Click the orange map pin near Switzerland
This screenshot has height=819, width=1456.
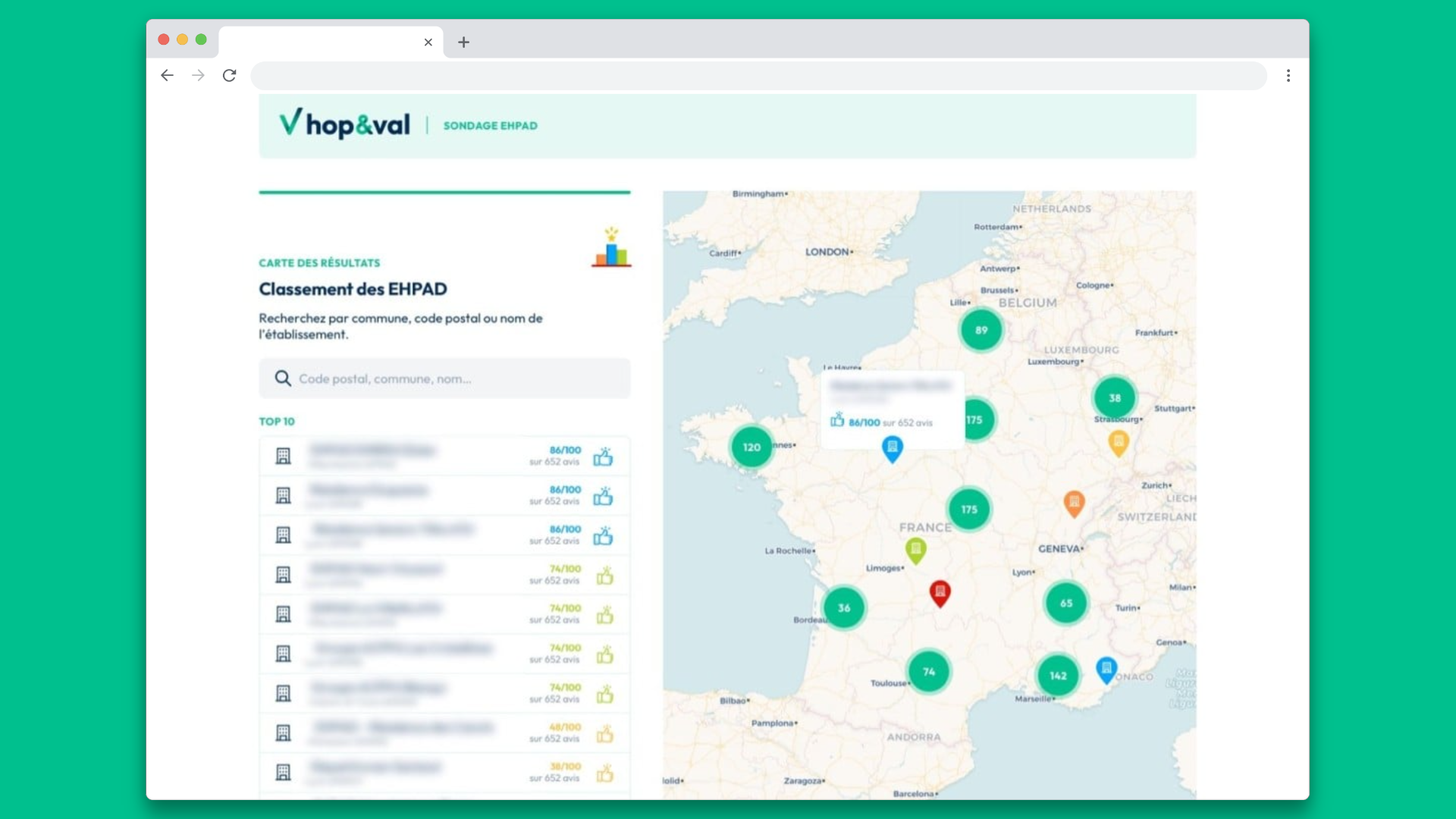(x=1073, y=503)
